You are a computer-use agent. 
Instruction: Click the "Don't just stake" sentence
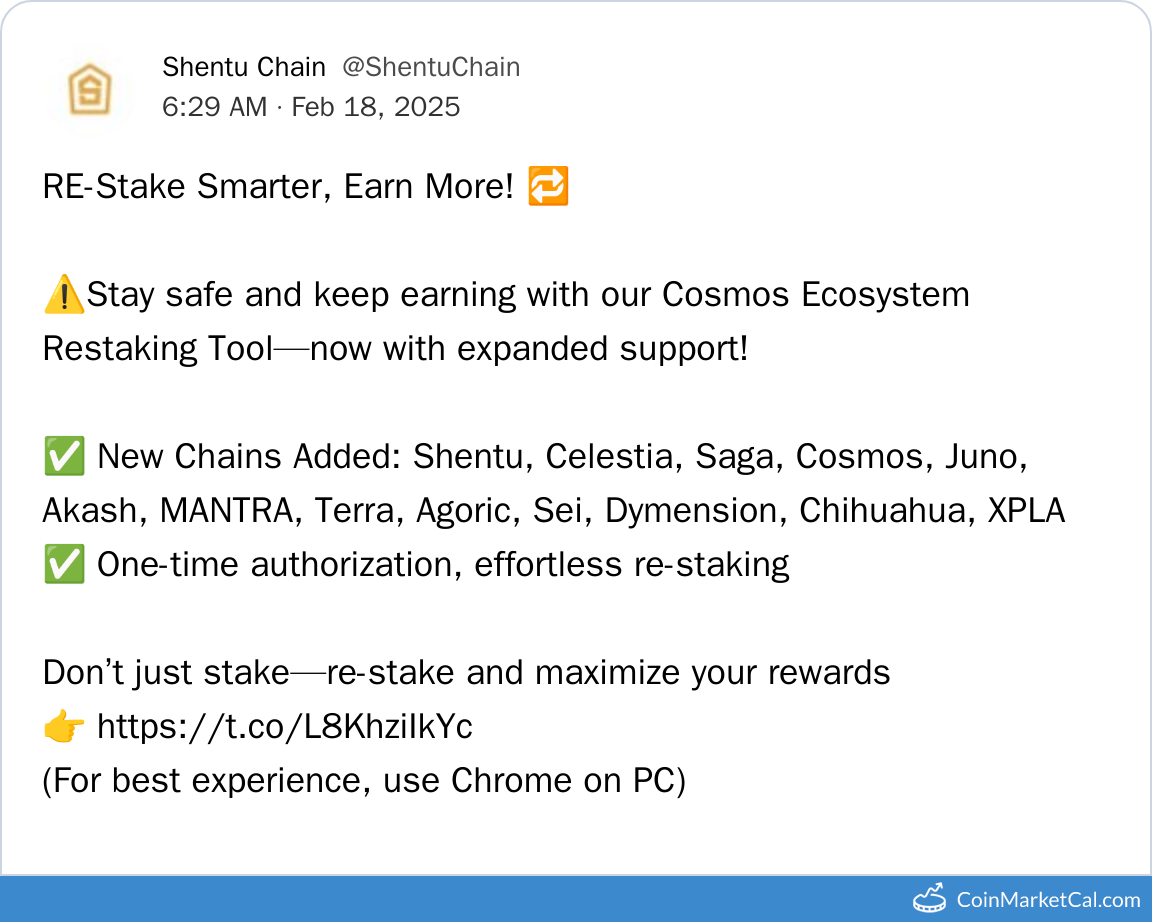(466, 673)
